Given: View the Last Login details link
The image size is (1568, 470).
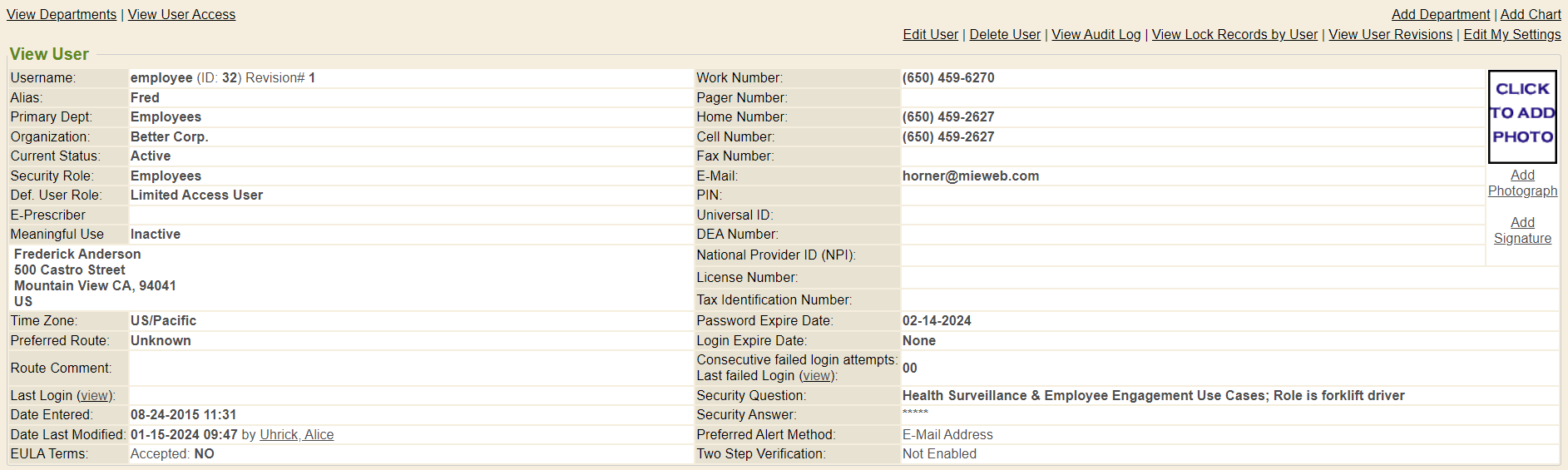Looking at the screenshot, I should (x=94, y=396).
